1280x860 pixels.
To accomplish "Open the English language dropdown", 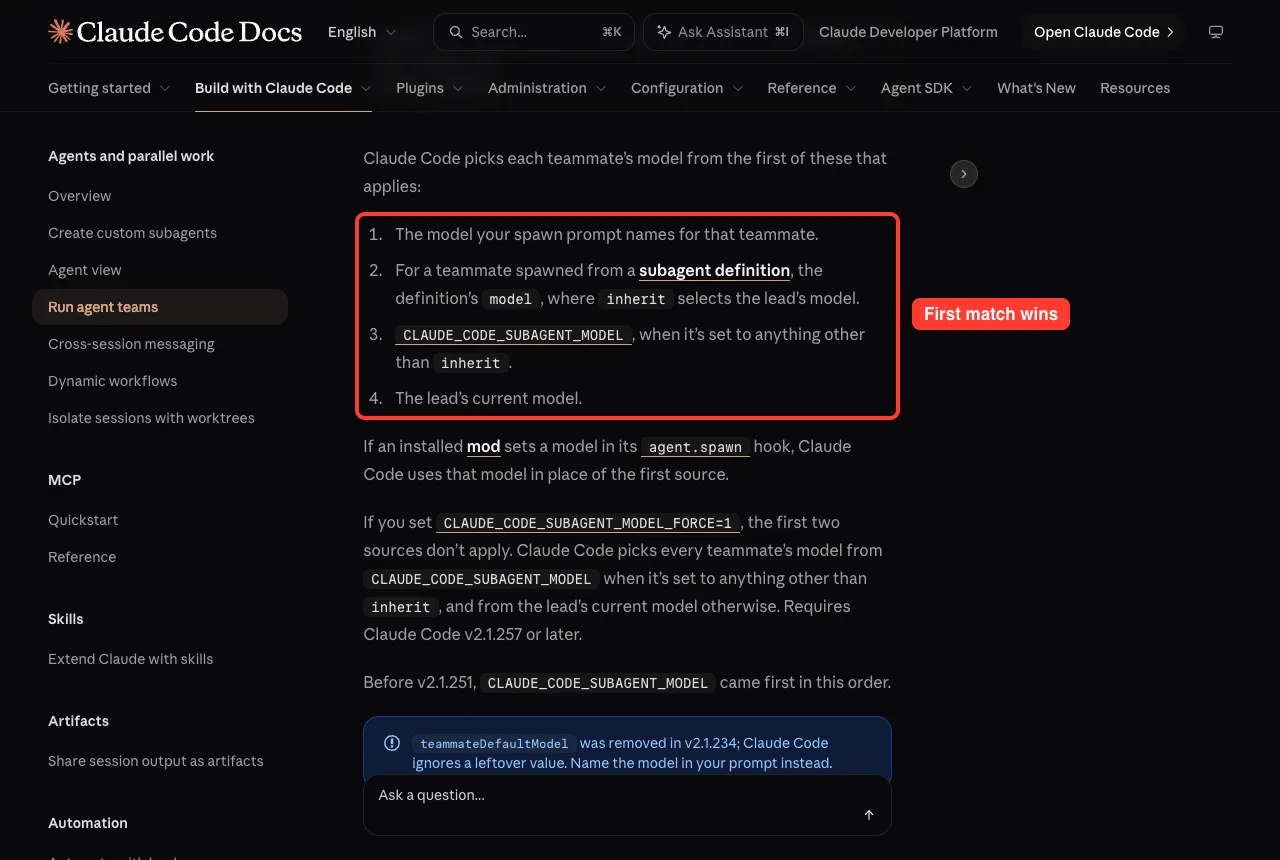I will click(x=362, y=32).
